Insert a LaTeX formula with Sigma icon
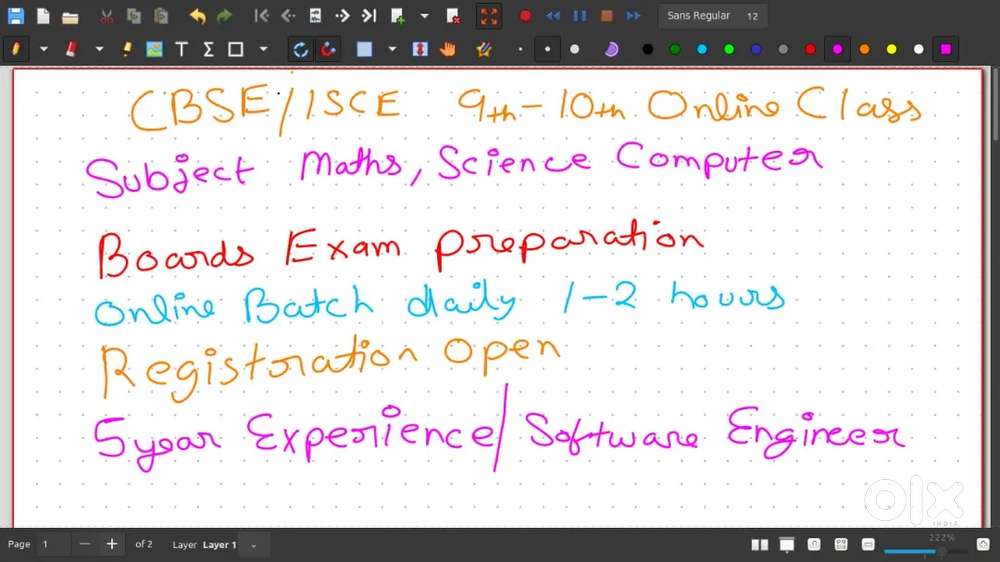Screen dimensions: 1000x562 [208, 49]
